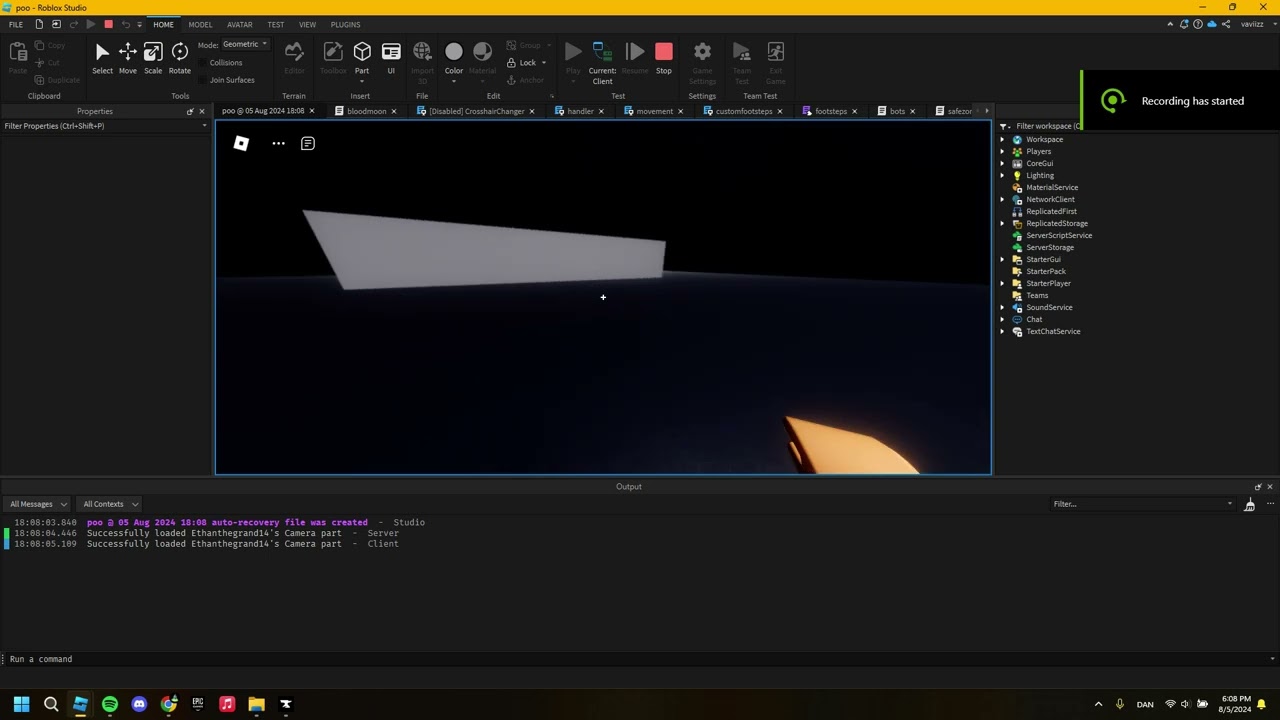The image size is (1280, 720).
Task: Expand the ReplicatedStorage tree node
Action: click(x=1003, y=224)
